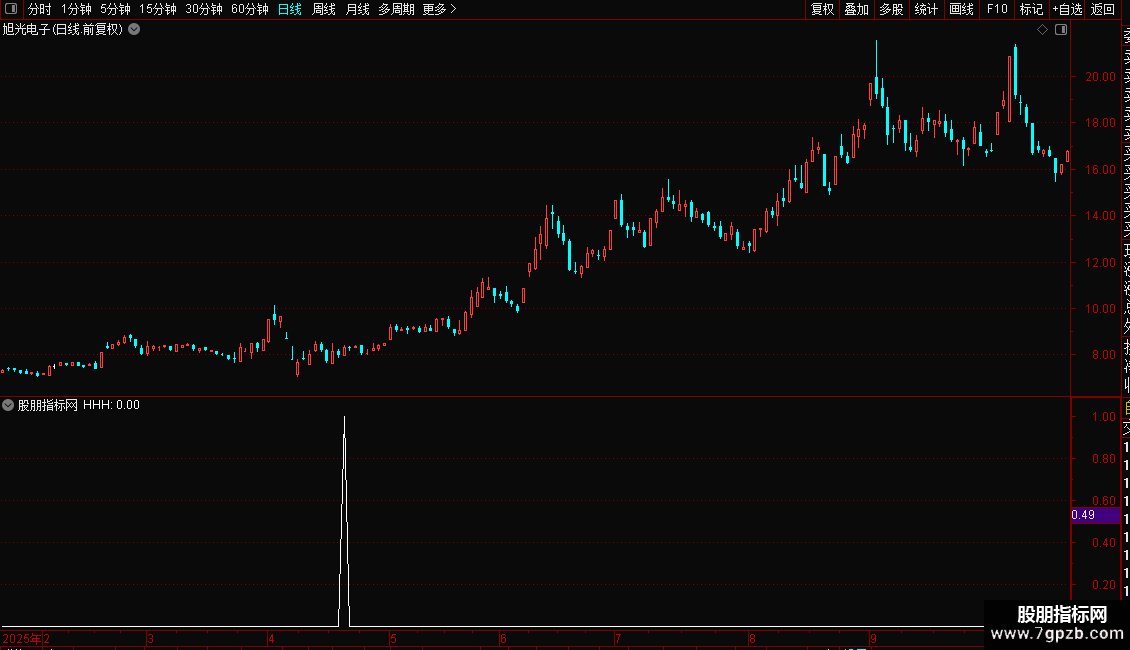
Task: Click the diamond icon in chart header
Action: pyautogui.click(x=1042, y=30)
